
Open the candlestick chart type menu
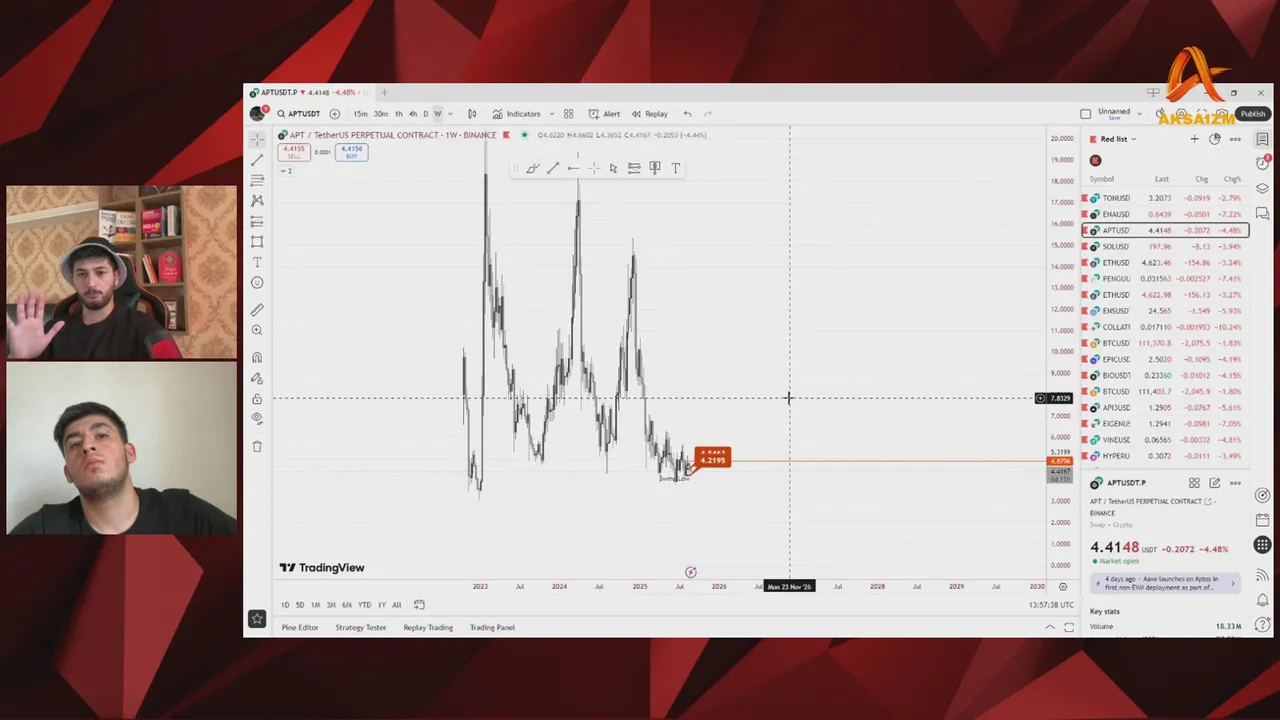coord(472,114)
